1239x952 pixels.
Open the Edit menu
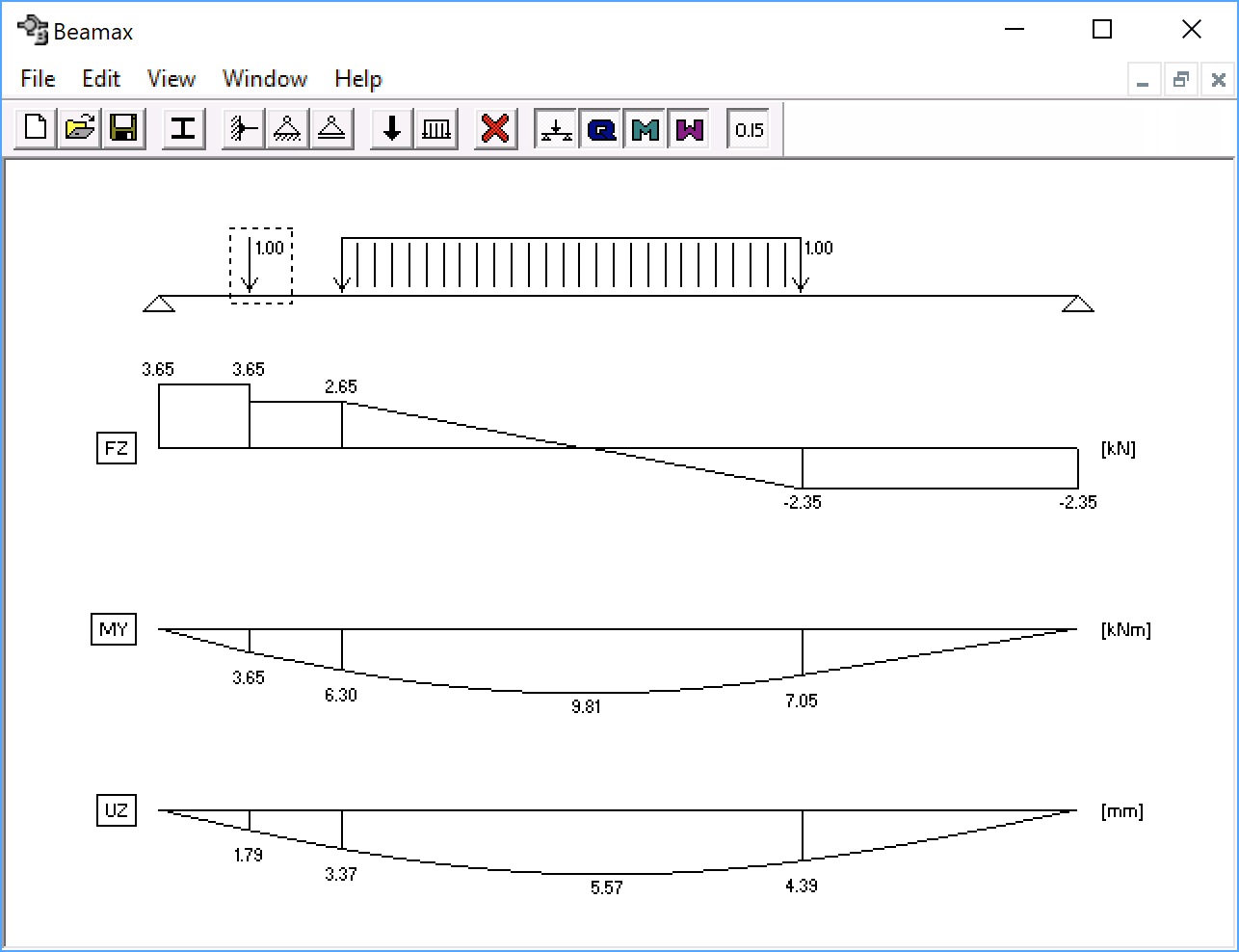[100, 79]
